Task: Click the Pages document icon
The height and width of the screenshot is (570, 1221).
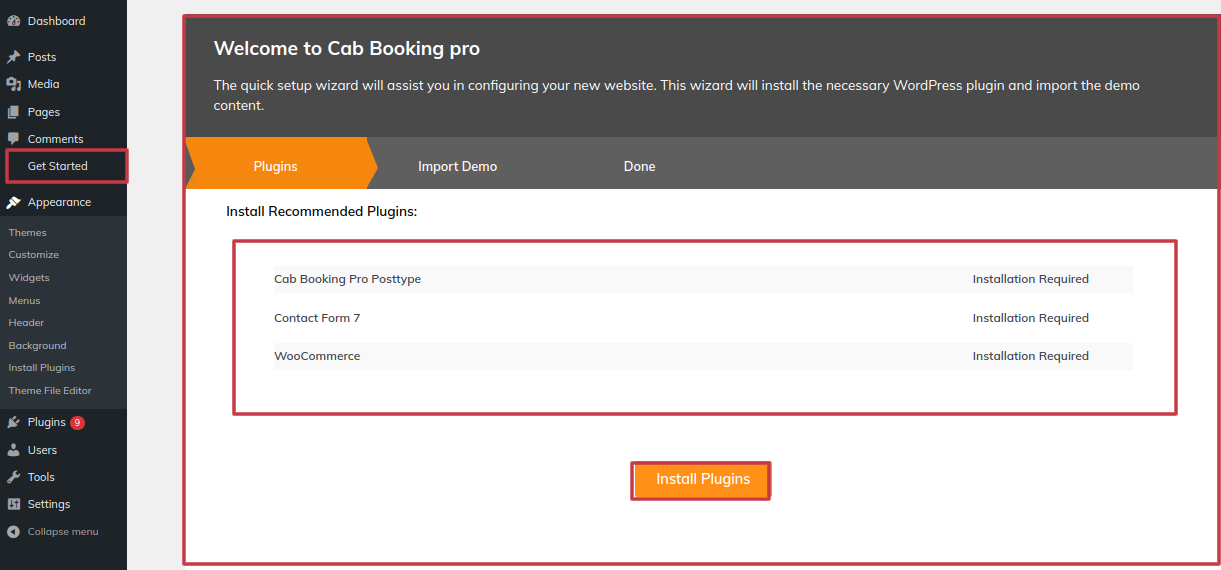Action: (x=14, y=112)
